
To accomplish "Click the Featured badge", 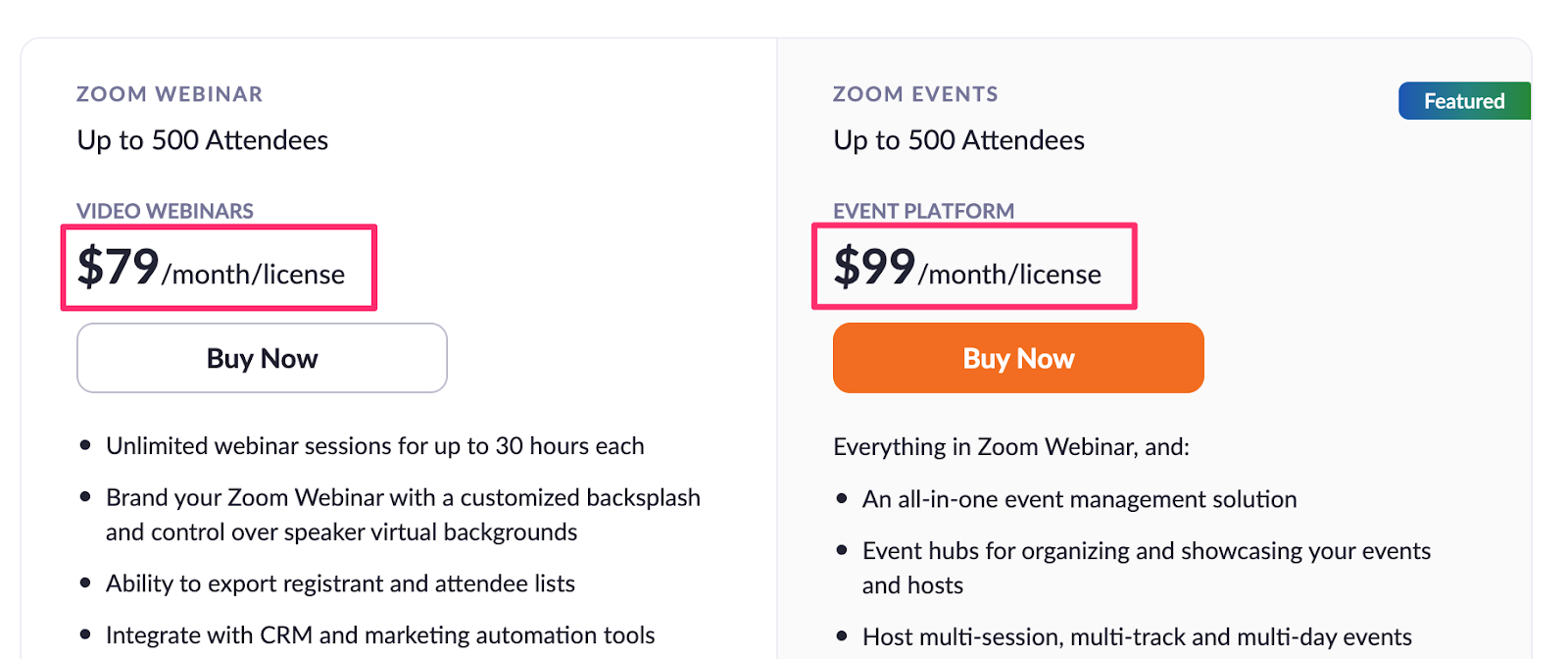I will pyautogui.click(x=1463, y=101).
